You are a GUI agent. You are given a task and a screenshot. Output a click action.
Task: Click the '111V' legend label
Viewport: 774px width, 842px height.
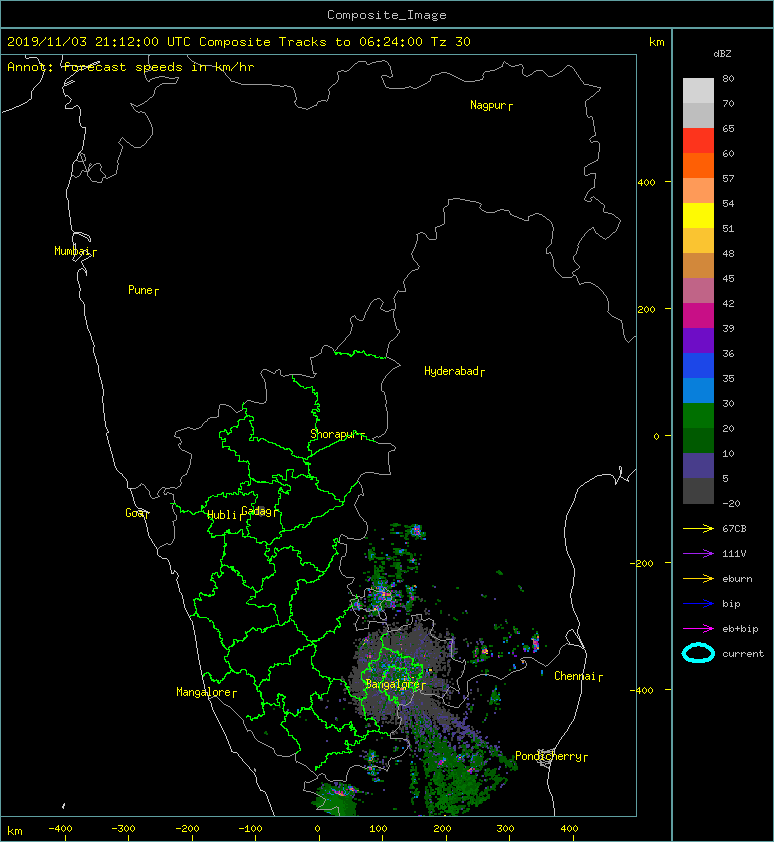point(734,554)
